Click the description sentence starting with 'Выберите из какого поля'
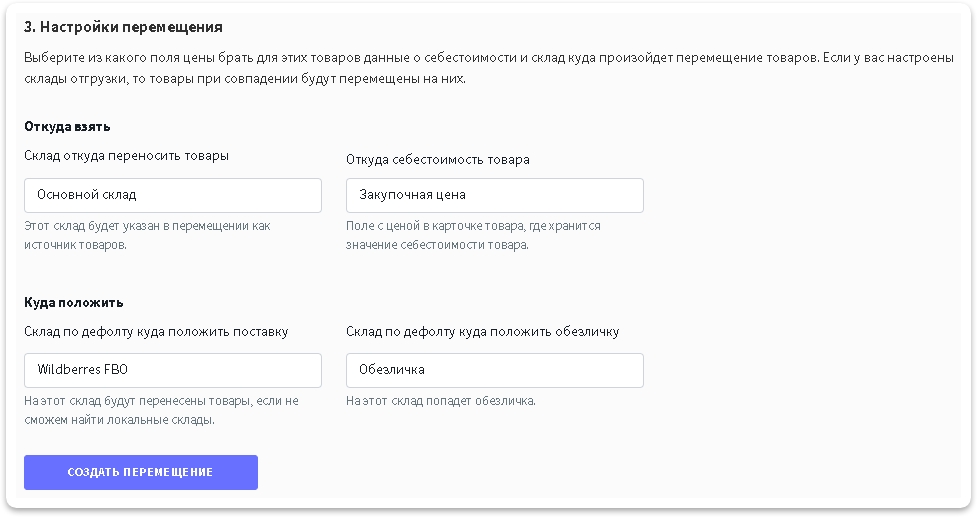The height and width of the screenshot is (517, 977). pyautogui.click(x=400, y=57)
